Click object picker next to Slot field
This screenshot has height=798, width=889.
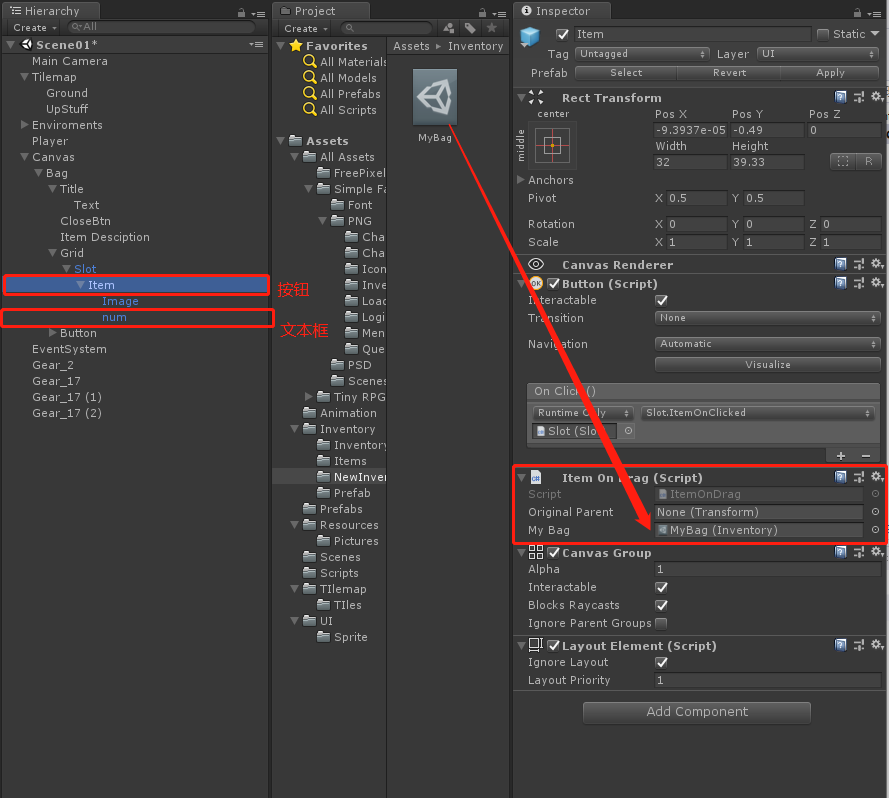pos(628,431)
